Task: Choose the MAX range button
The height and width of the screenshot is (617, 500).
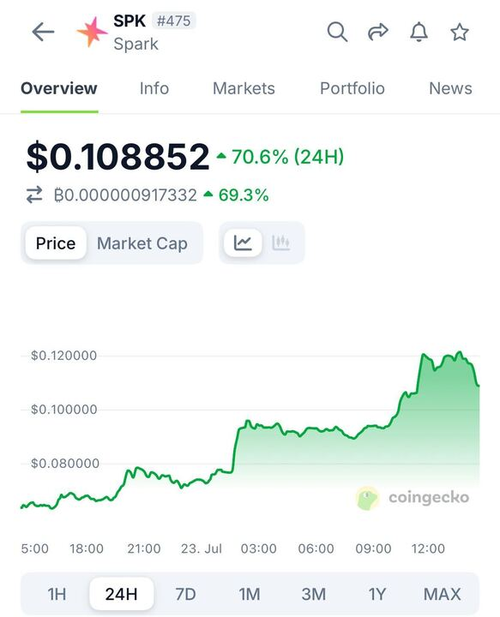Action: (x=442, y=594)
